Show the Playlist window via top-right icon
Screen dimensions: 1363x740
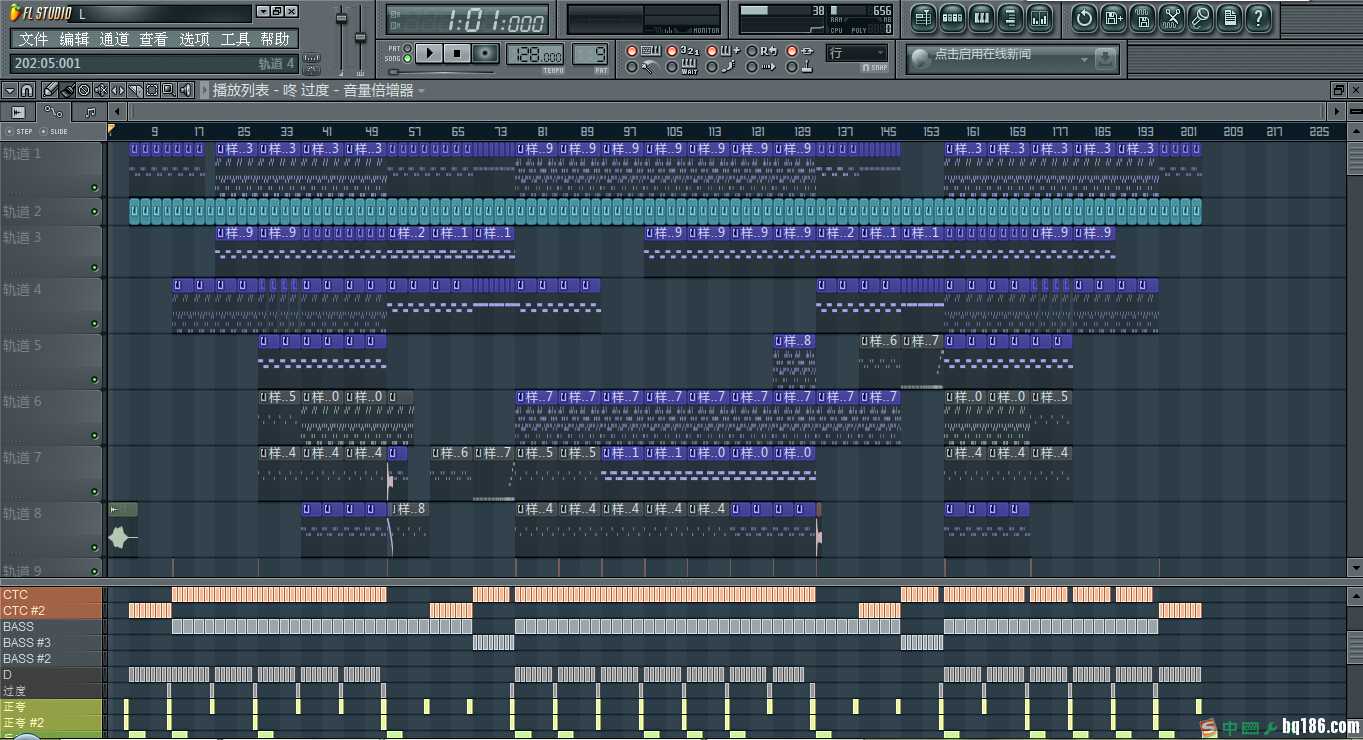pyautogui.click(x=923, y=18)
